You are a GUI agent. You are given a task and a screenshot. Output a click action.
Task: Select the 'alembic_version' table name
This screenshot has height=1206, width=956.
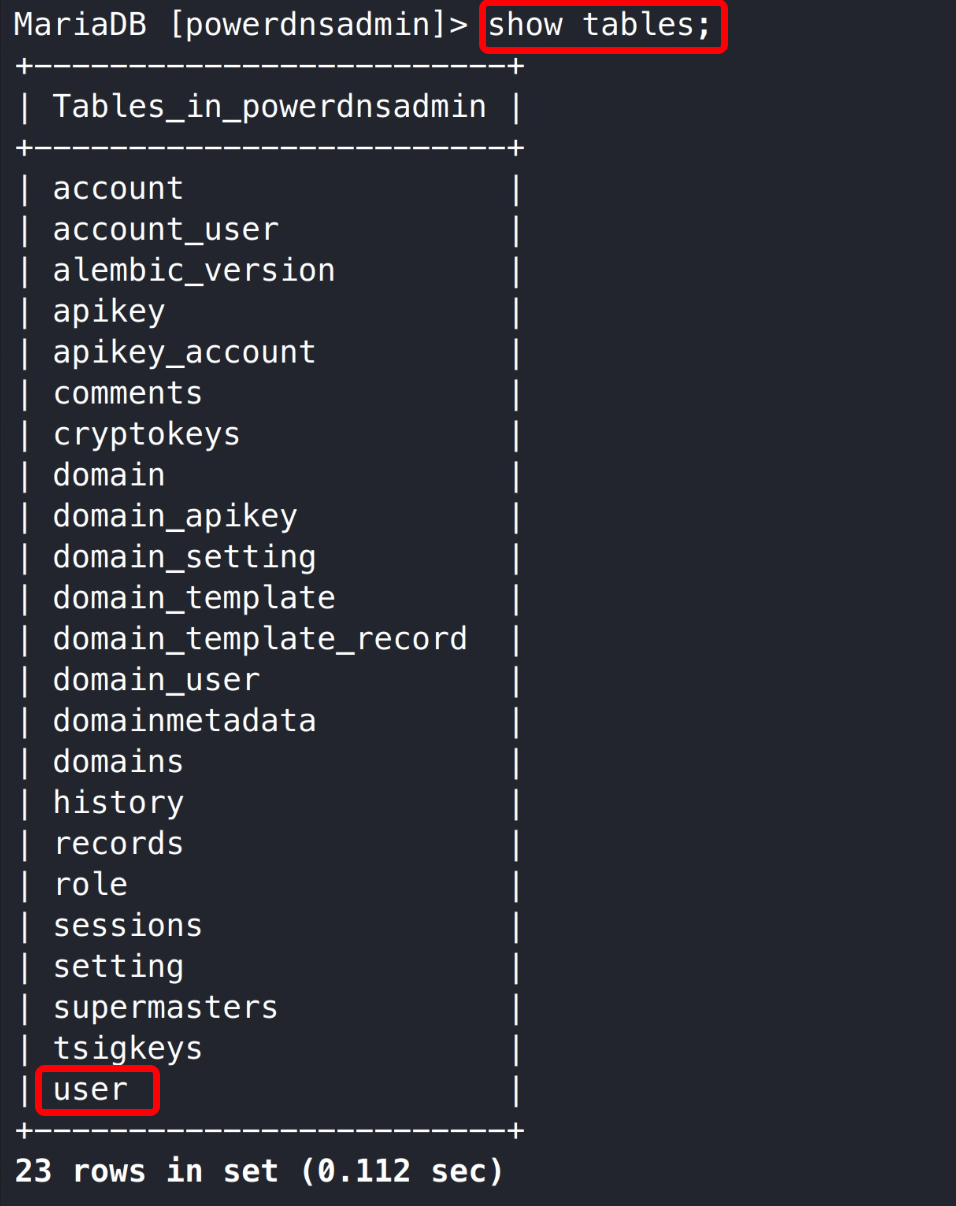(x=193, y=271)
